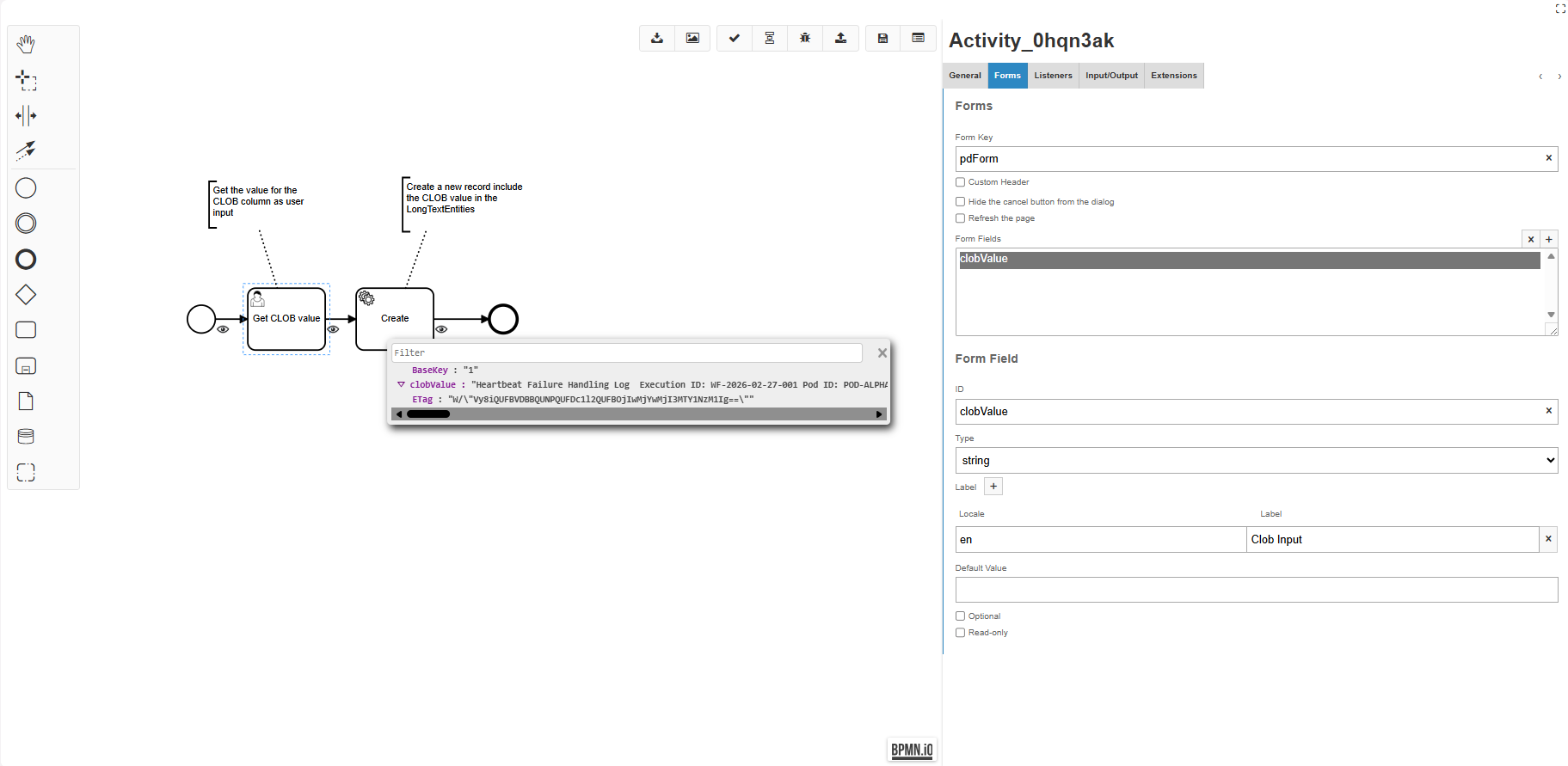Toggle the eye icon after Get CLOB value task

tap(333, 329)
